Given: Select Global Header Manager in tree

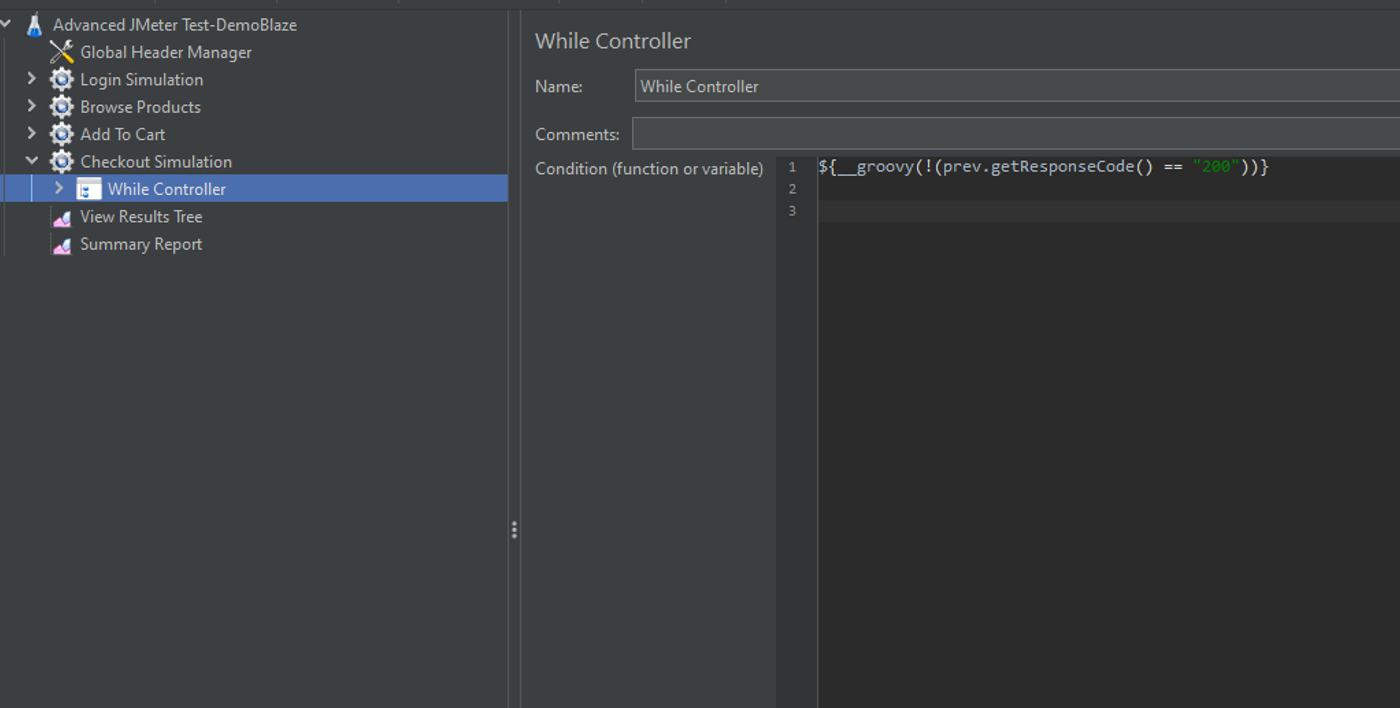Looking at the screenshot, I should [x=166, y=52].
